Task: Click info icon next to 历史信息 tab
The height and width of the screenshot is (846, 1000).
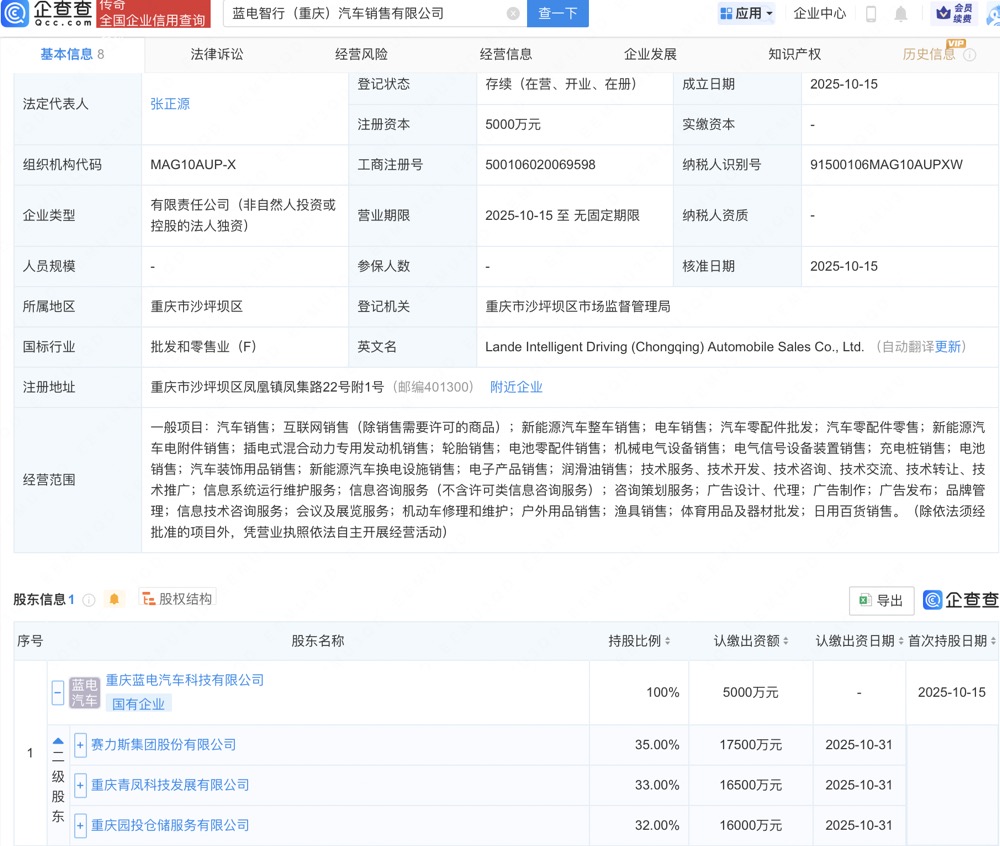Action: [x=969, y=55]
